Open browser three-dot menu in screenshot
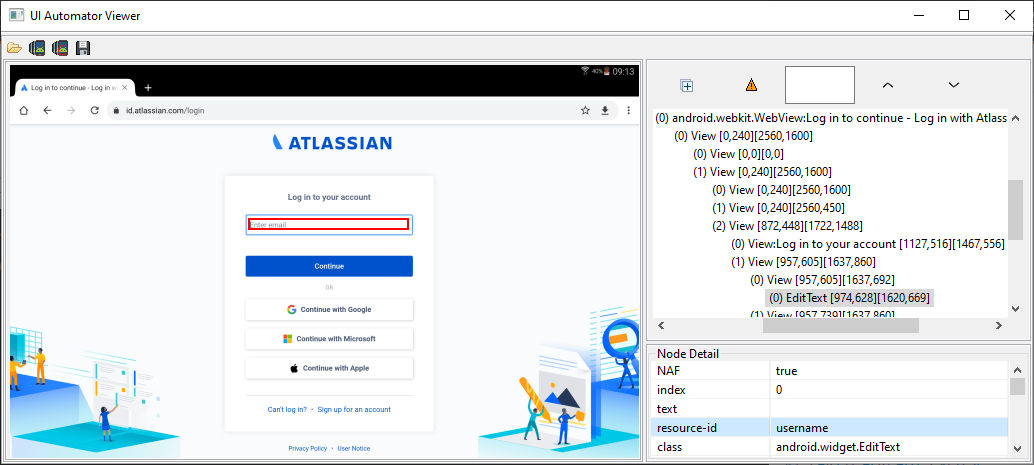Screen dimensions: 1034x465 (x=628, y=111)
